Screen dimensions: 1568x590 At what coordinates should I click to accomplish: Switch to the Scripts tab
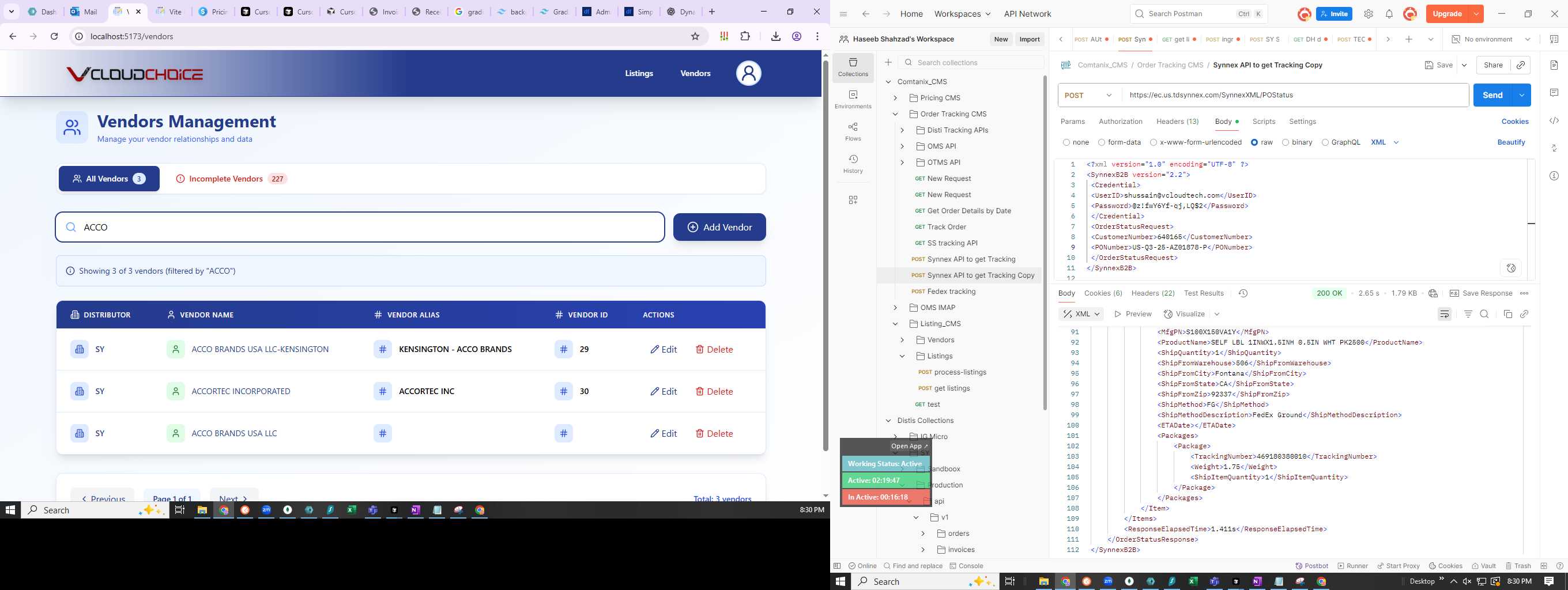tap(1264, 122)
